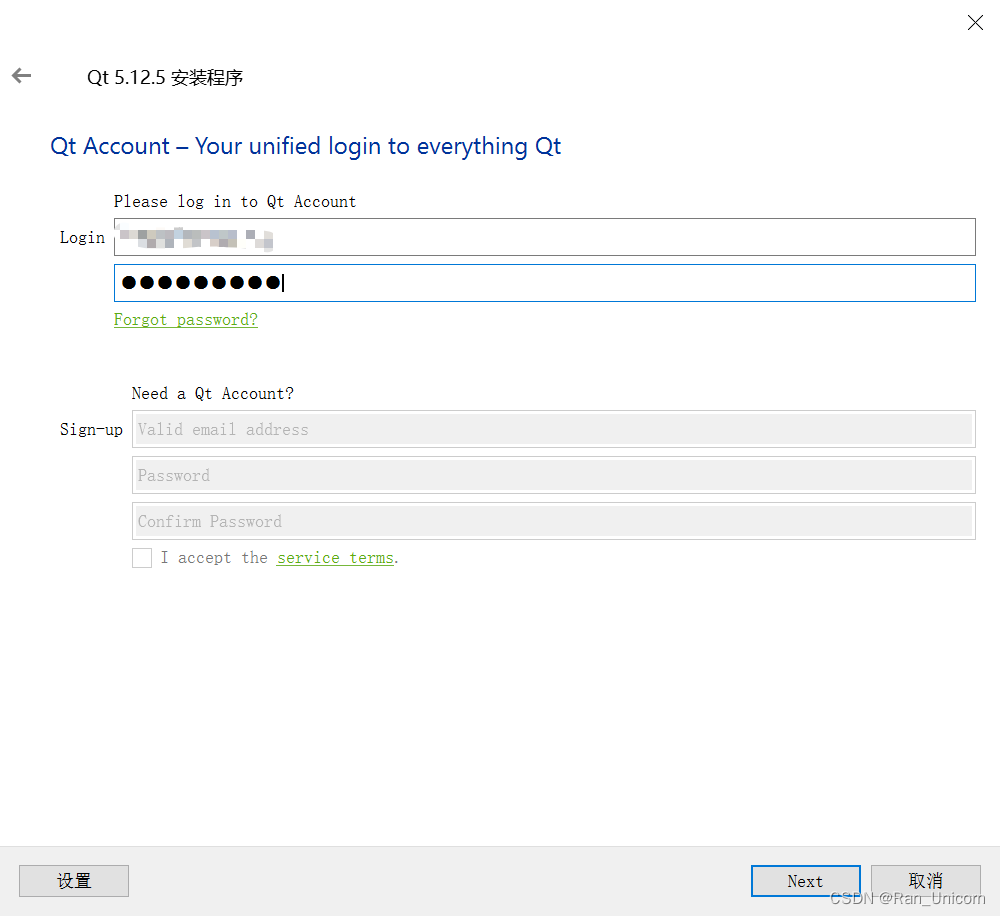Click the 'Login' label
Image resolution: width=1000 pixels, height=916 pixels.
click(x=82, y=238)
